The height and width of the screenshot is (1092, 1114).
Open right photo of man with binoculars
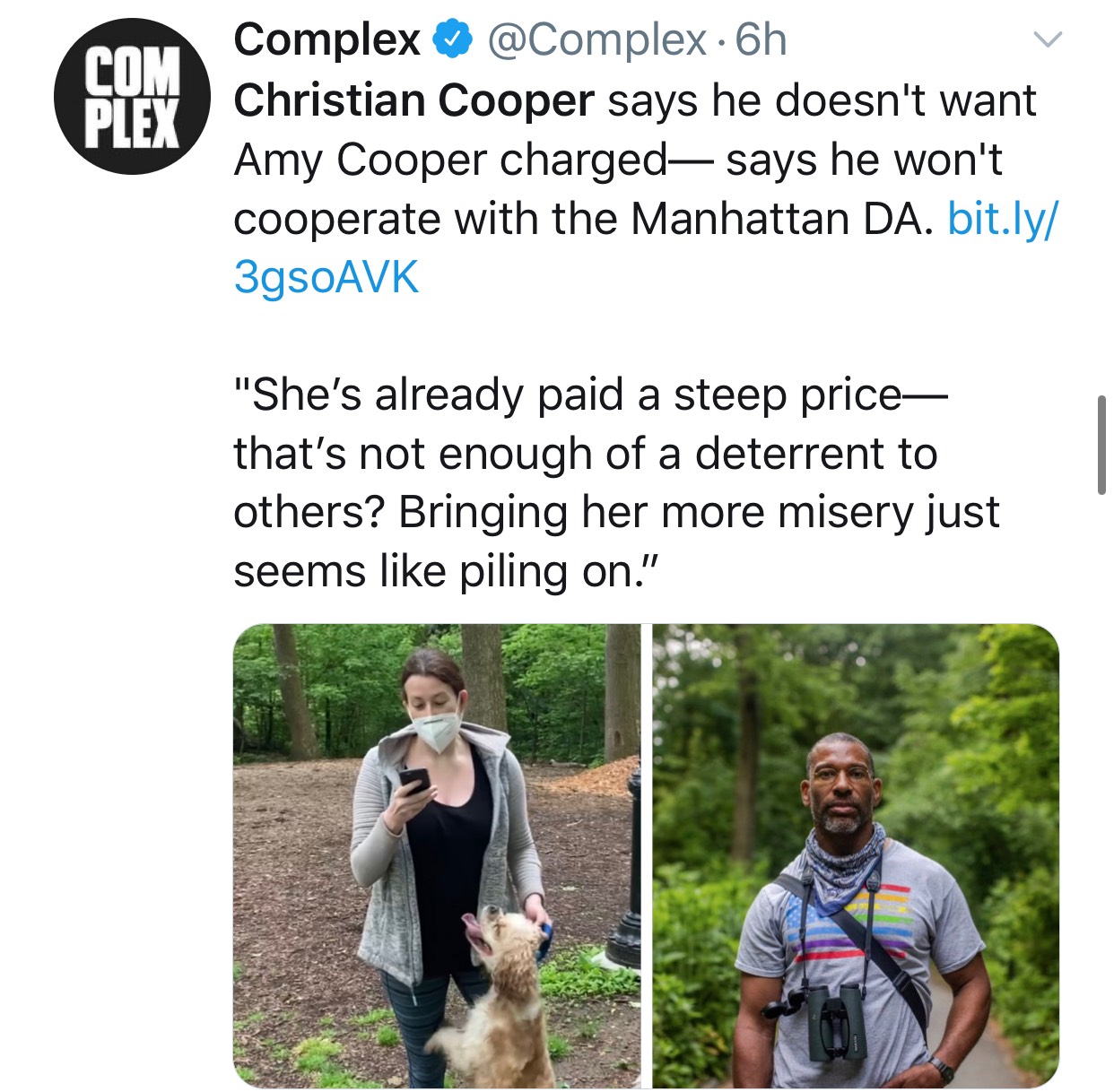pyautogui.click(x=855, y=855)
